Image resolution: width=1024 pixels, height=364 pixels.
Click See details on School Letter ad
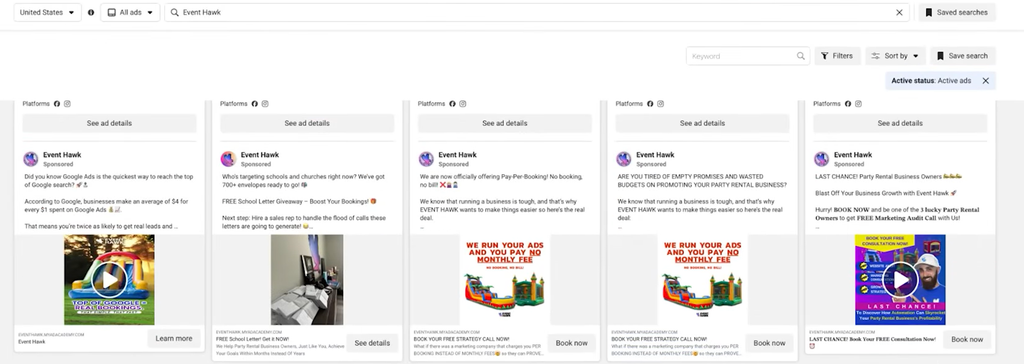click(372, 343)
